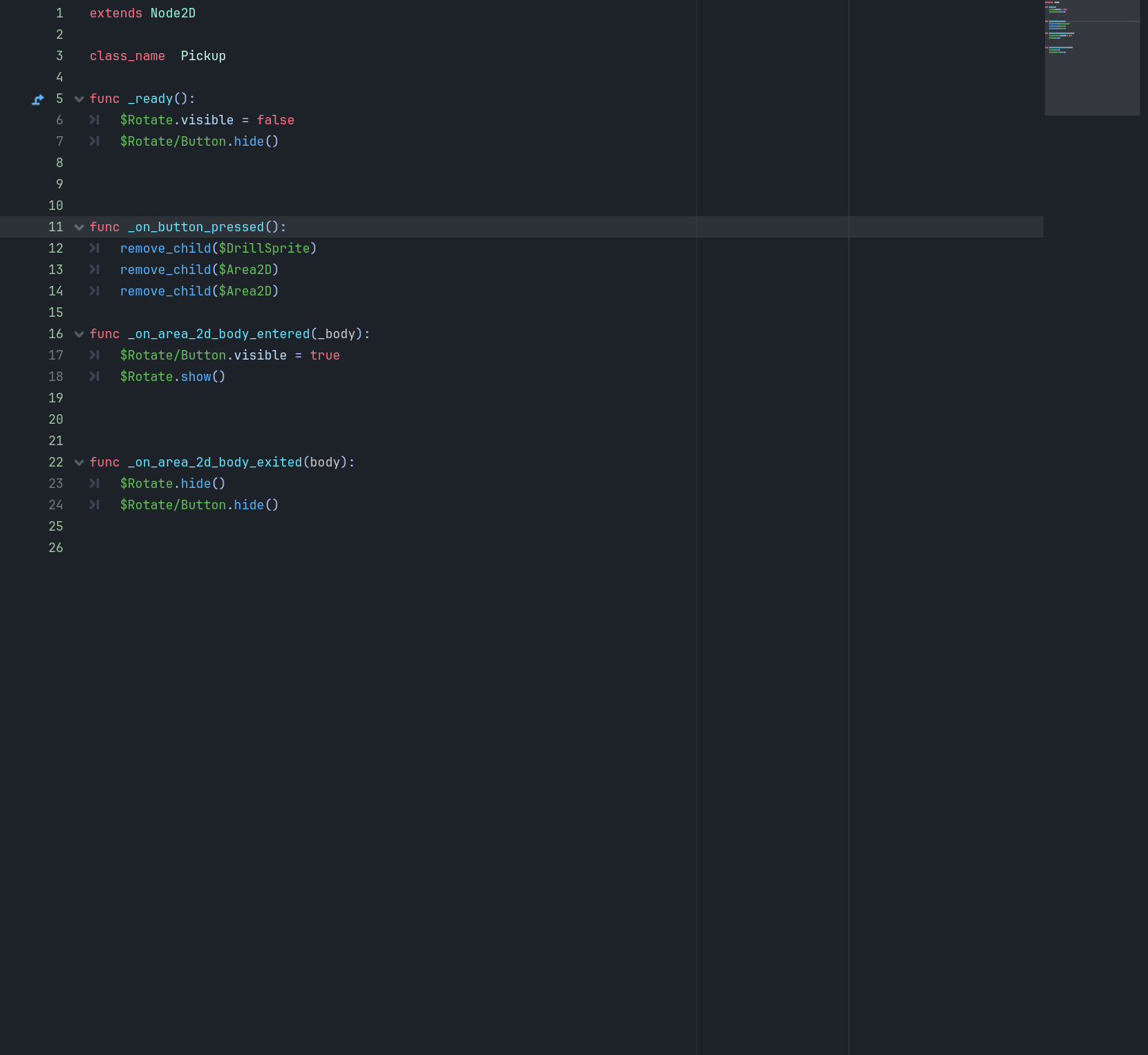The image size is (1148, 1055).
Task: Click the 'Node2D' class name text
Action: (x=173, y=13)
